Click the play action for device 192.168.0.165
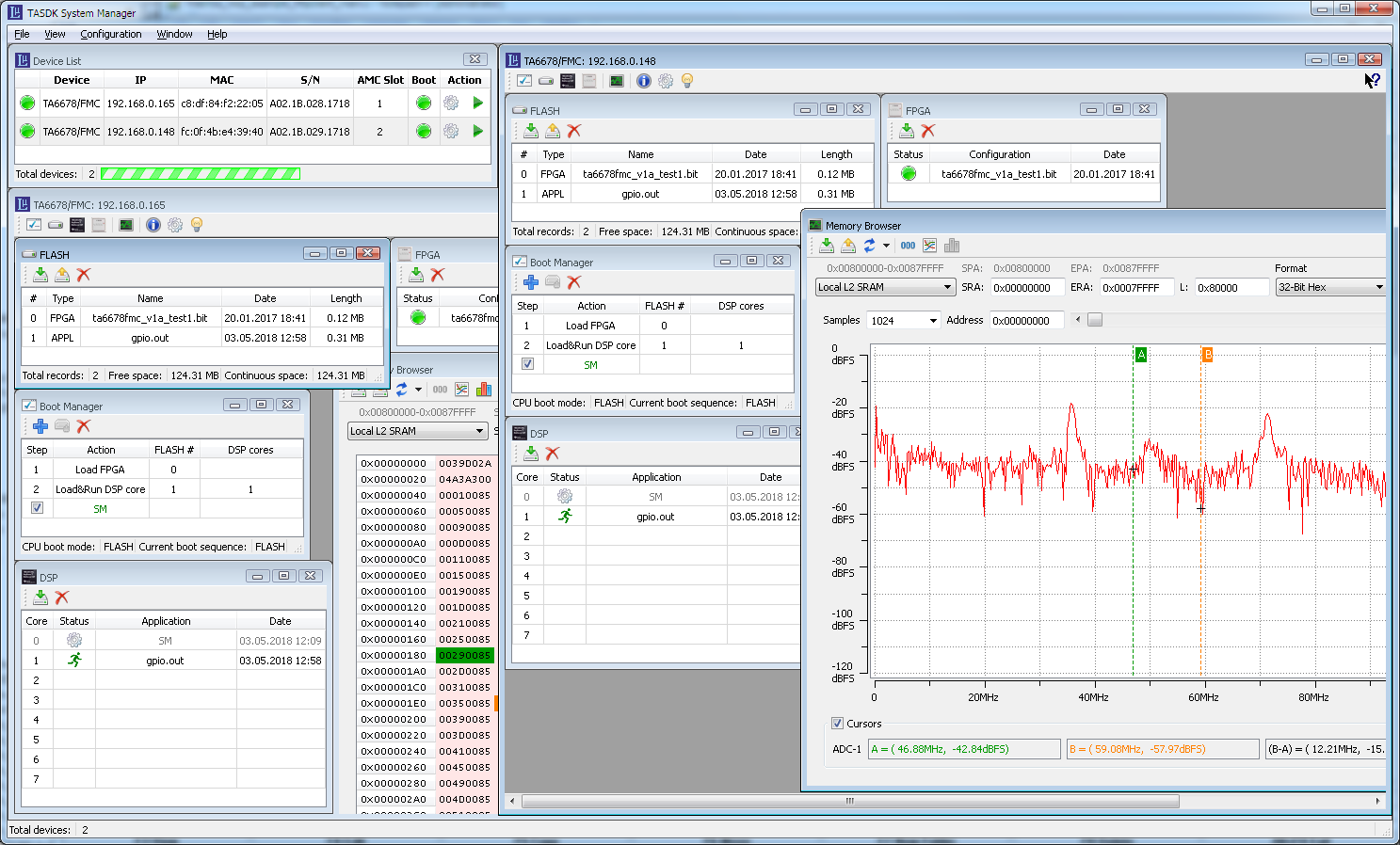 pyautogui.click(x=477, y=104)
